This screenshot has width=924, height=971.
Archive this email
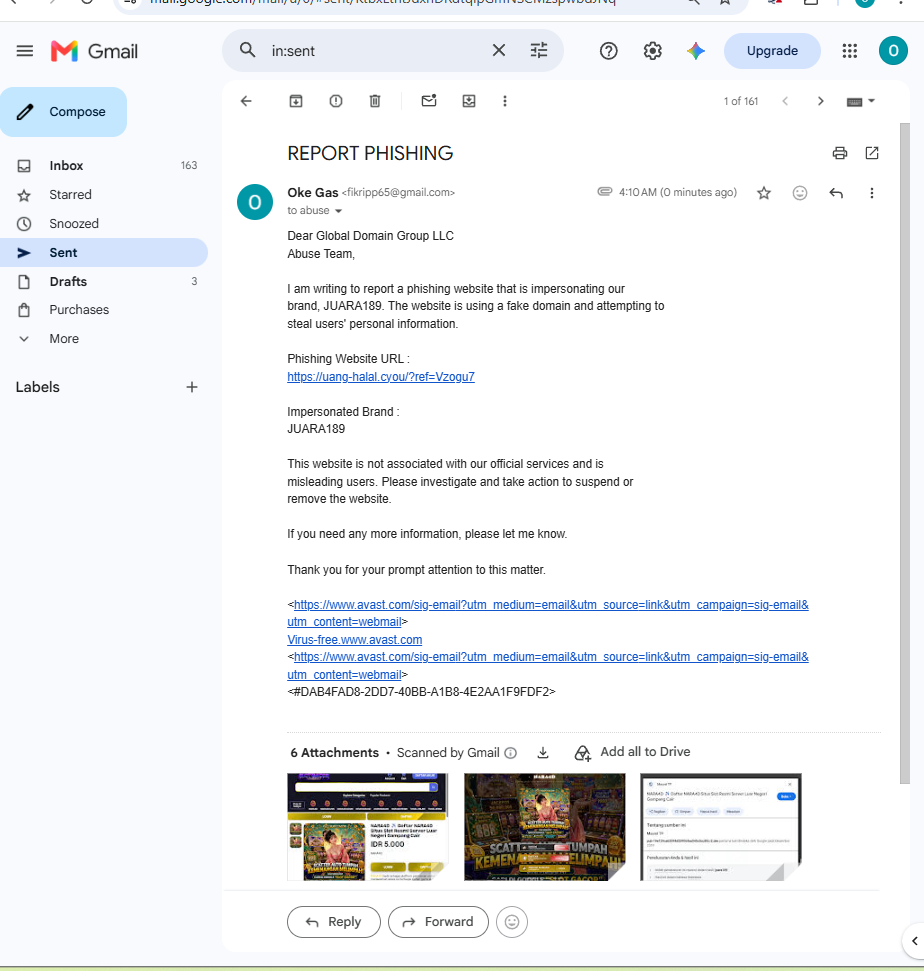(296, 101)
